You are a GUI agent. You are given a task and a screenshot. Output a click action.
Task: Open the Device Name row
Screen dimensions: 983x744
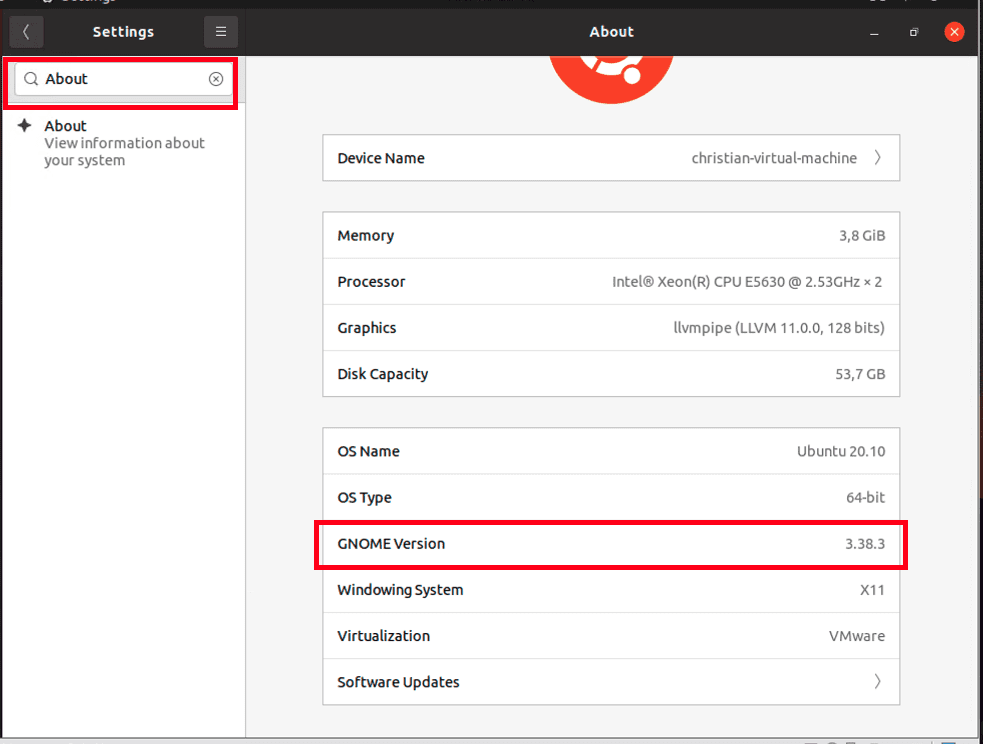coord(610,158)
